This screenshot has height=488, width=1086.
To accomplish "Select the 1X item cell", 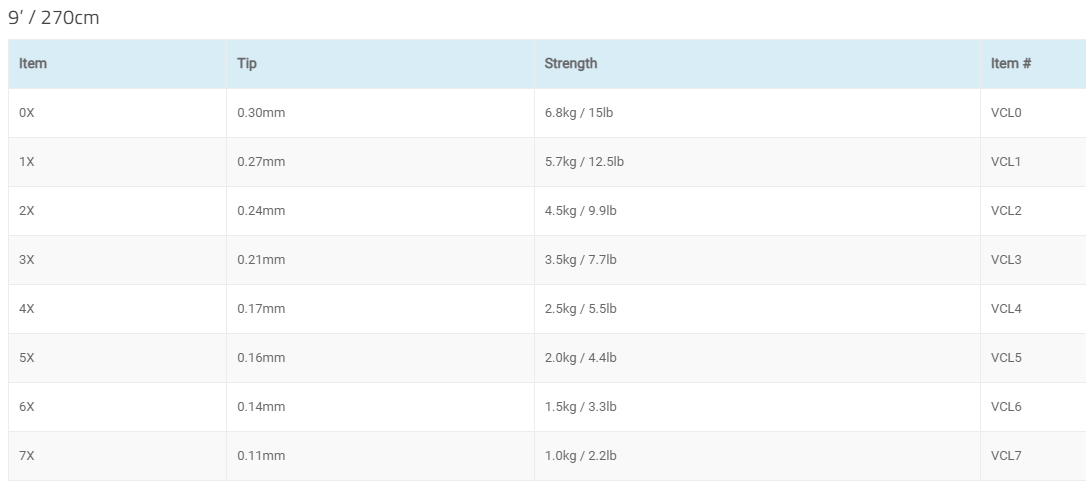I will pyautogui.click(x=117, y=162).
